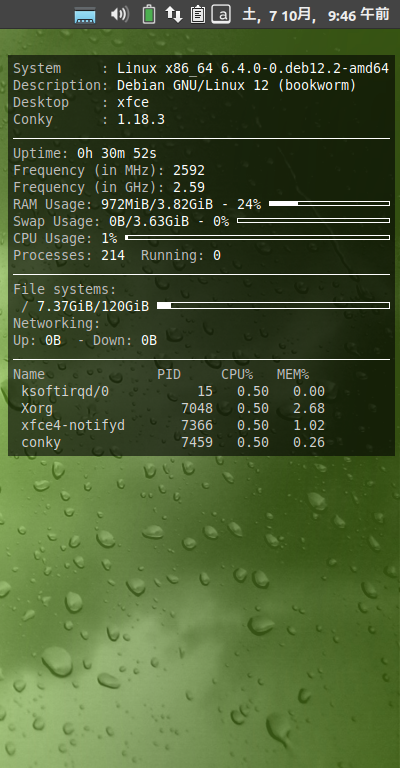Screen dimensions: 400x768
Task: Click the Uptime value text
Action: pyautogui.click(x=117, y=154)
